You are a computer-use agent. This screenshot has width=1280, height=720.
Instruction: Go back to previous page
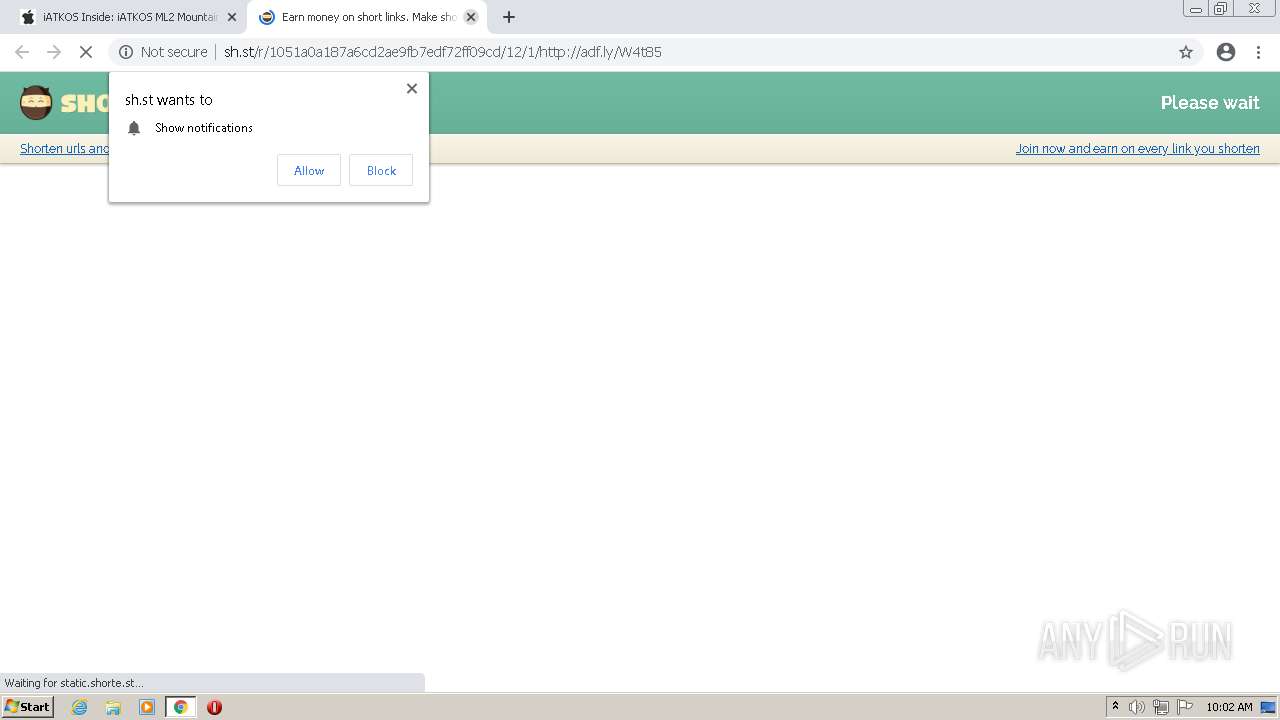pyautogui.click(x=22, y=52)
